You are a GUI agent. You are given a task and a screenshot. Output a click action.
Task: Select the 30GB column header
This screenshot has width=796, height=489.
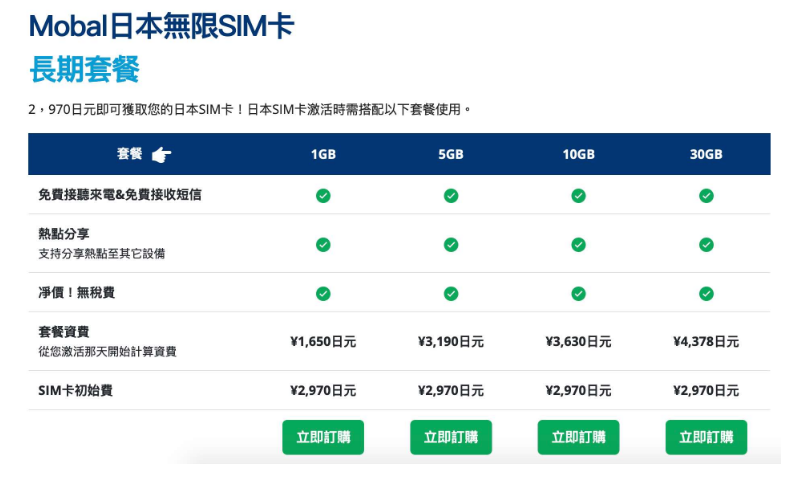click(706, 155)
